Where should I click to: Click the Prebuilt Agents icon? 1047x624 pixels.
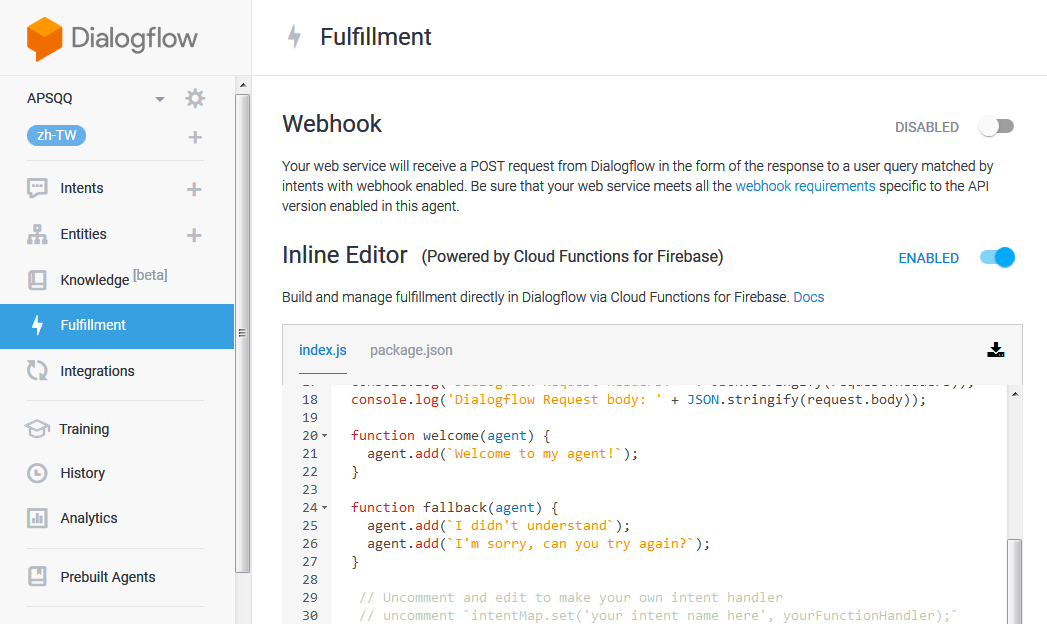(37, 577)
